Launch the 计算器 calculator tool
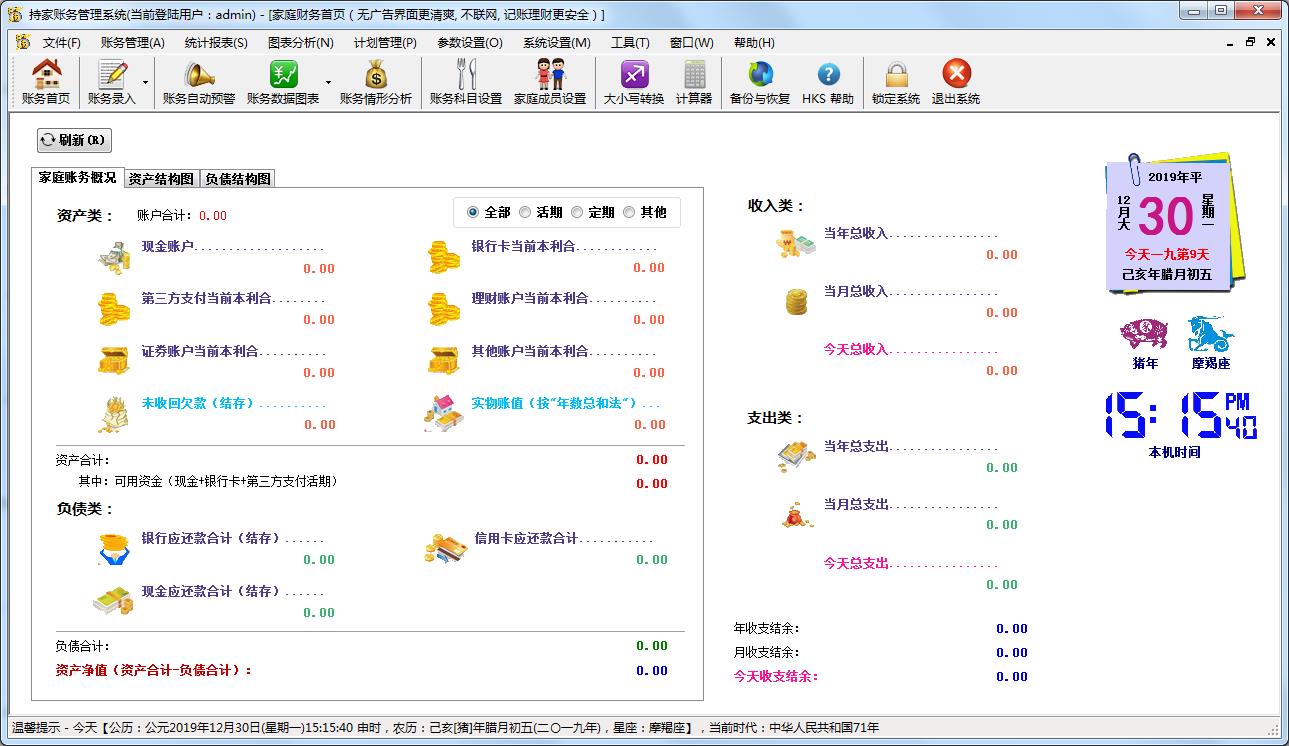Image resolution: width=1289 pixels, height=746 pixels. [693, 80]
